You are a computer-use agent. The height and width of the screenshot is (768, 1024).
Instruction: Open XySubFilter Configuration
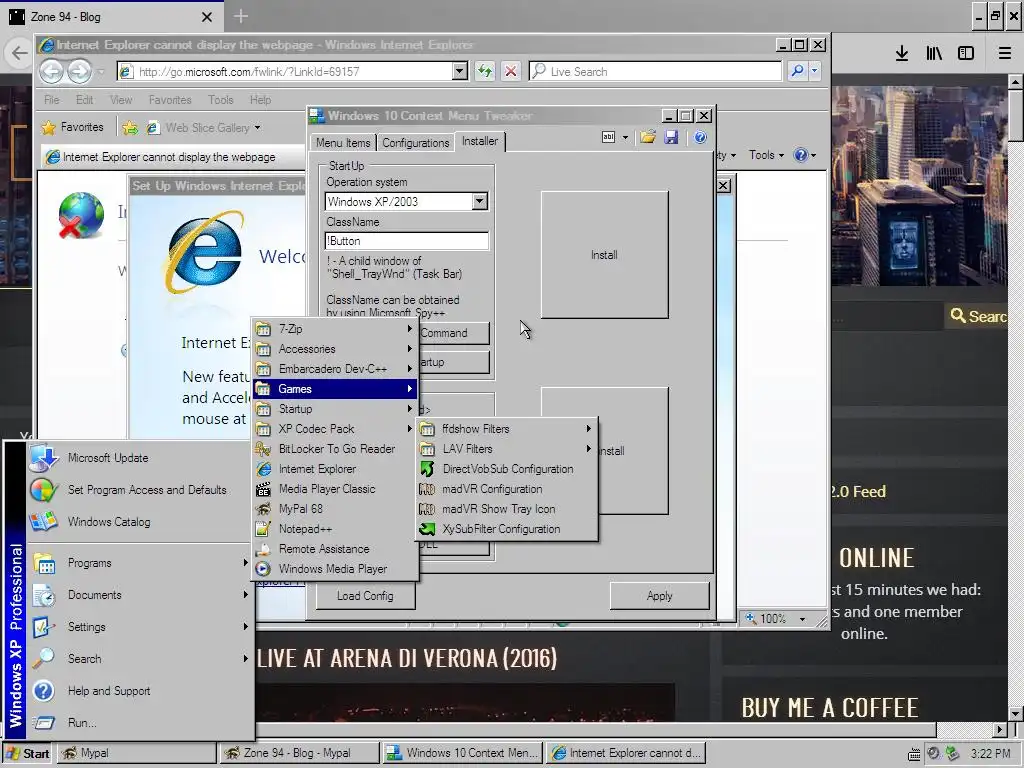507,529
